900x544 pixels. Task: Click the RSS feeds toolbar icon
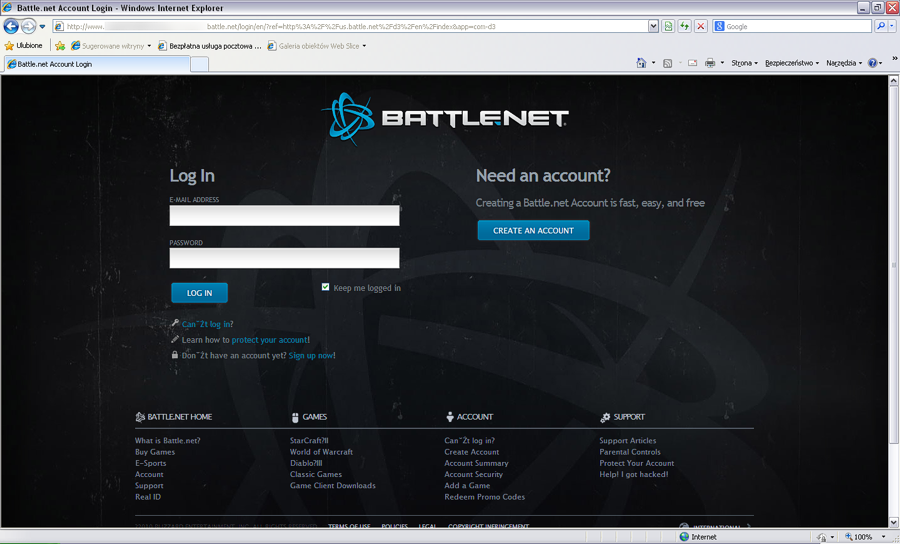667,63
